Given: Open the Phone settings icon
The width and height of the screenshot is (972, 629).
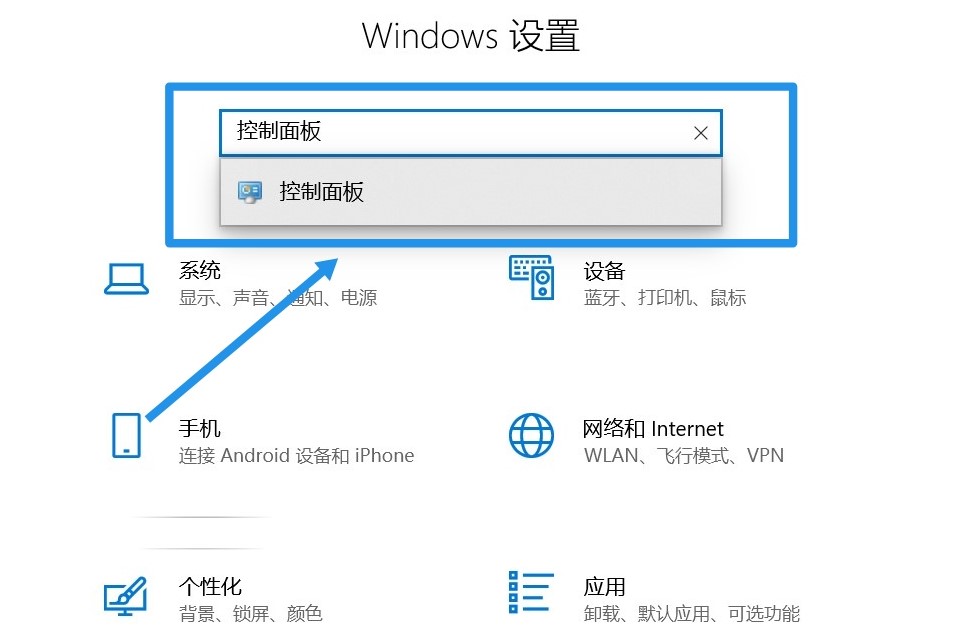Looking at the screenshot, I should 126,436.
